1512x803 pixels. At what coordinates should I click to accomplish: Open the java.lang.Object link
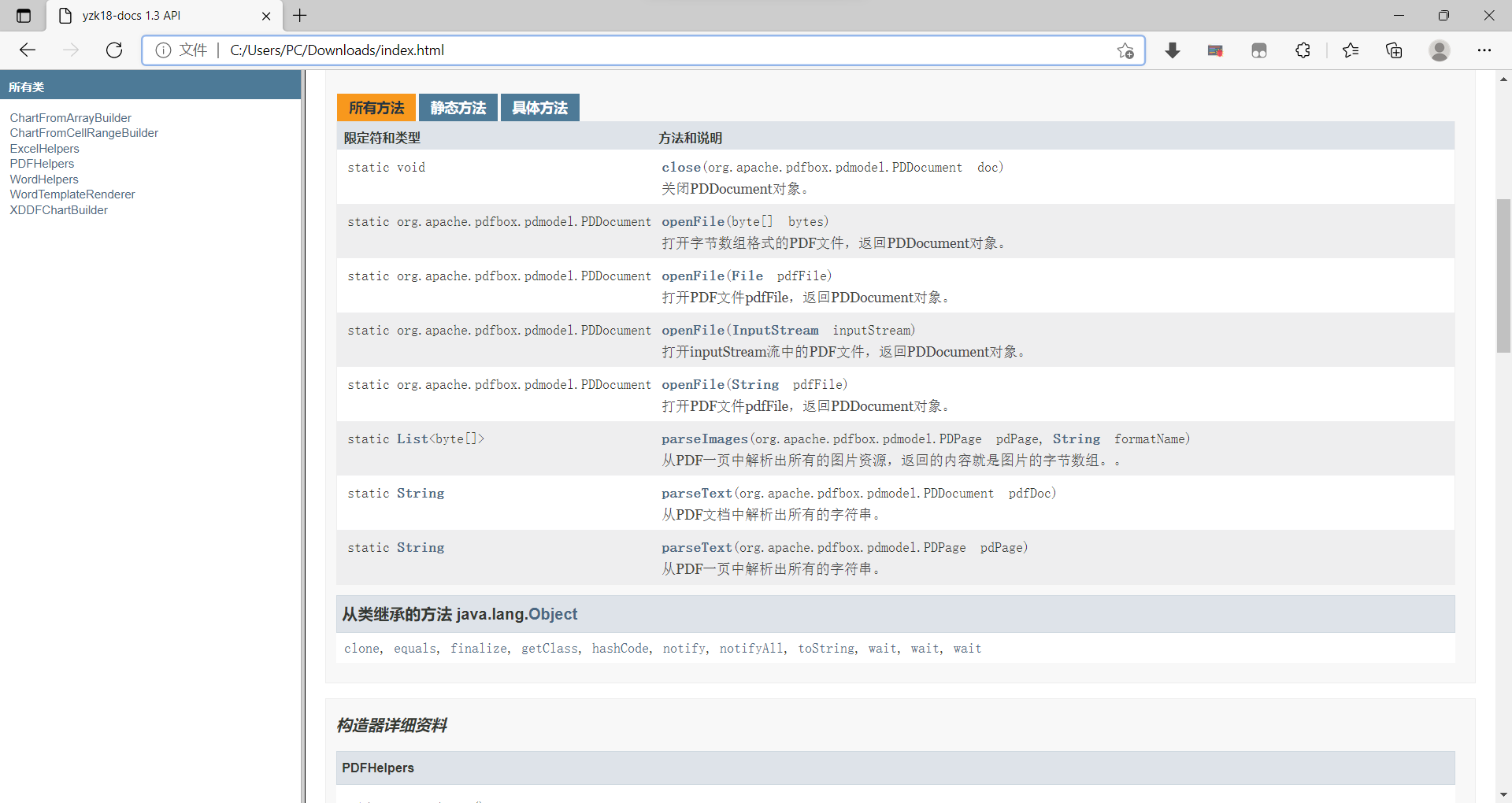click(553, 614)
